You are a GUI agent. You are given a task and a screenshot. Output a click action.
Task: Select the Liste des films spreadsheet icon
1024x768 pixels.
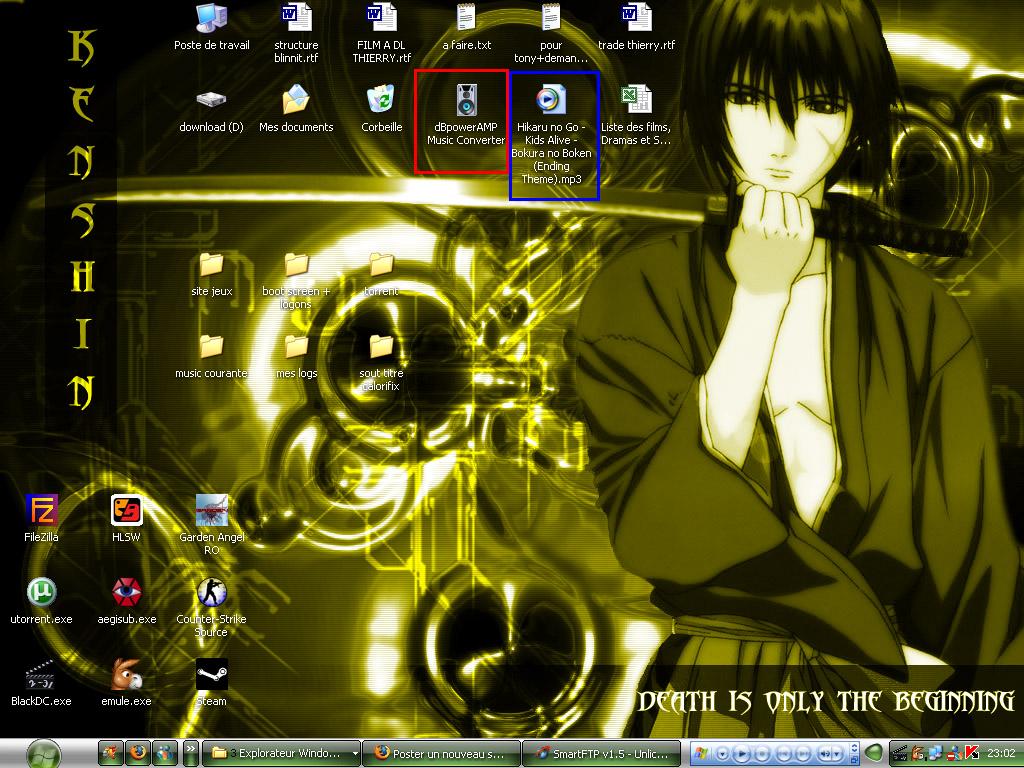636,116
